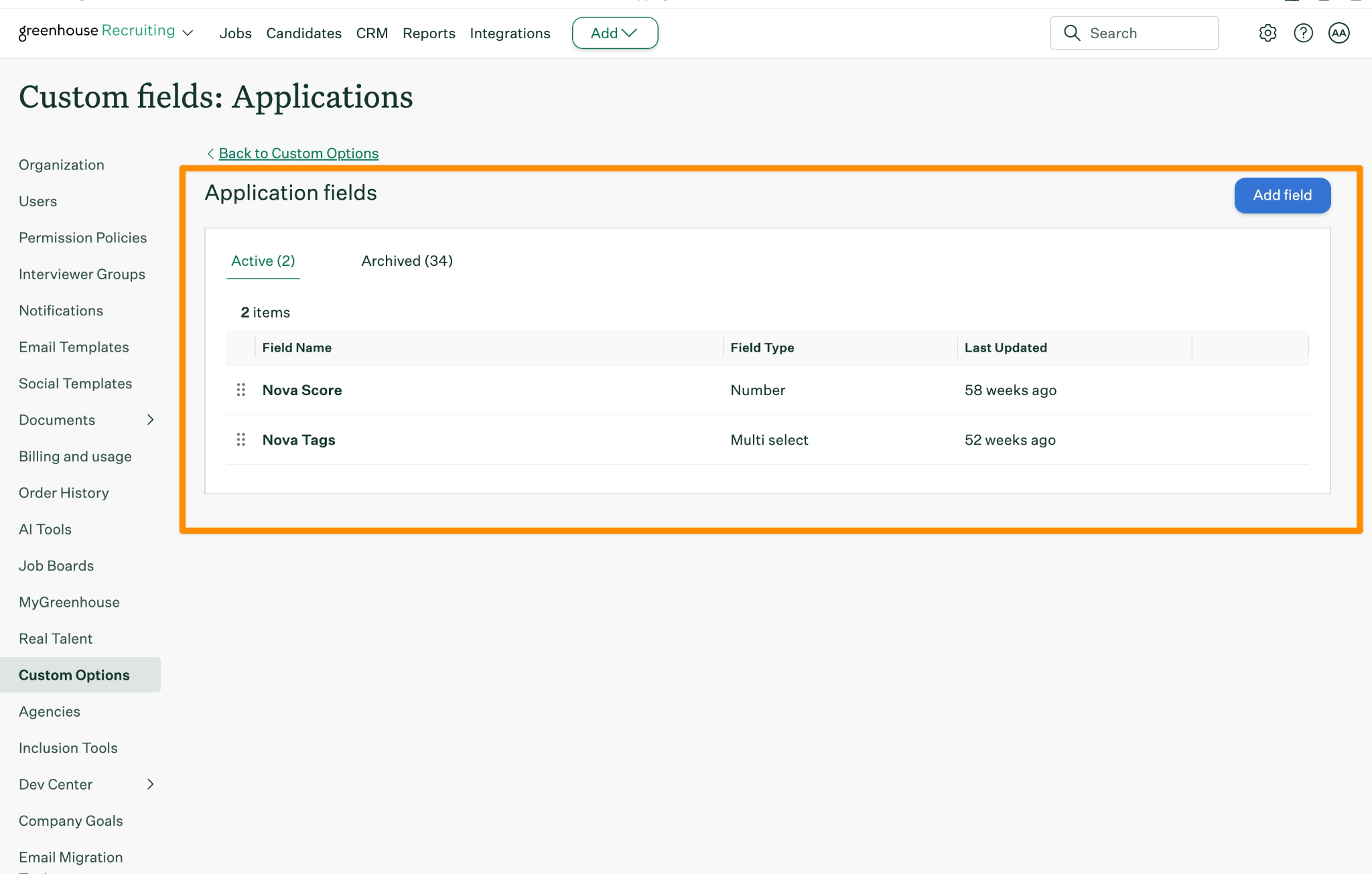
Task: Open the Nova Tags field
Action: pos(299,439)
